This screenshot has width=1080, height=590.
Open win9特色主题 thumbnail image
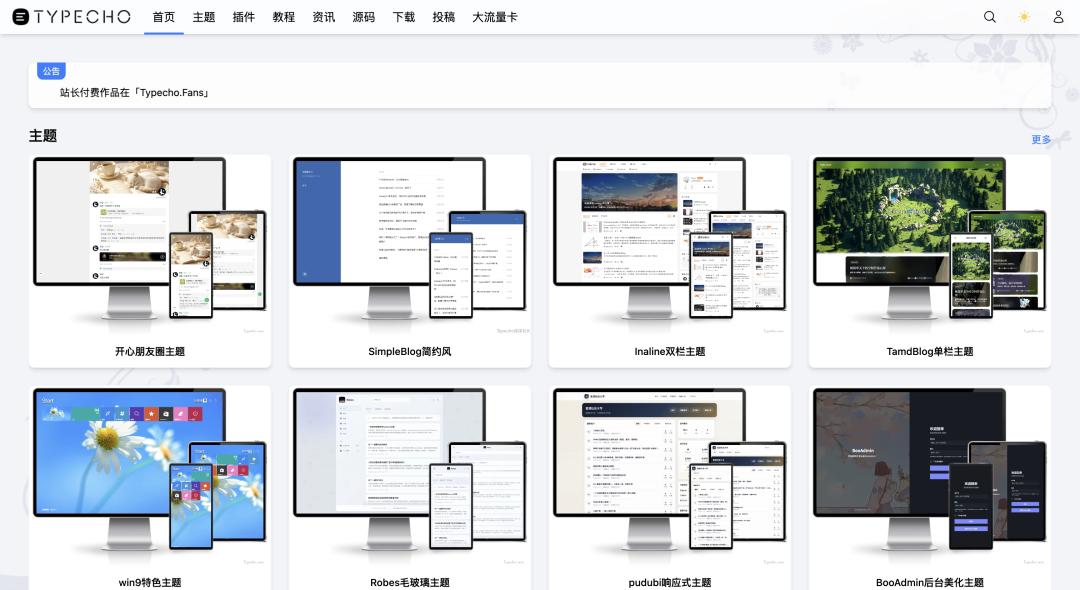coord(150,476)
